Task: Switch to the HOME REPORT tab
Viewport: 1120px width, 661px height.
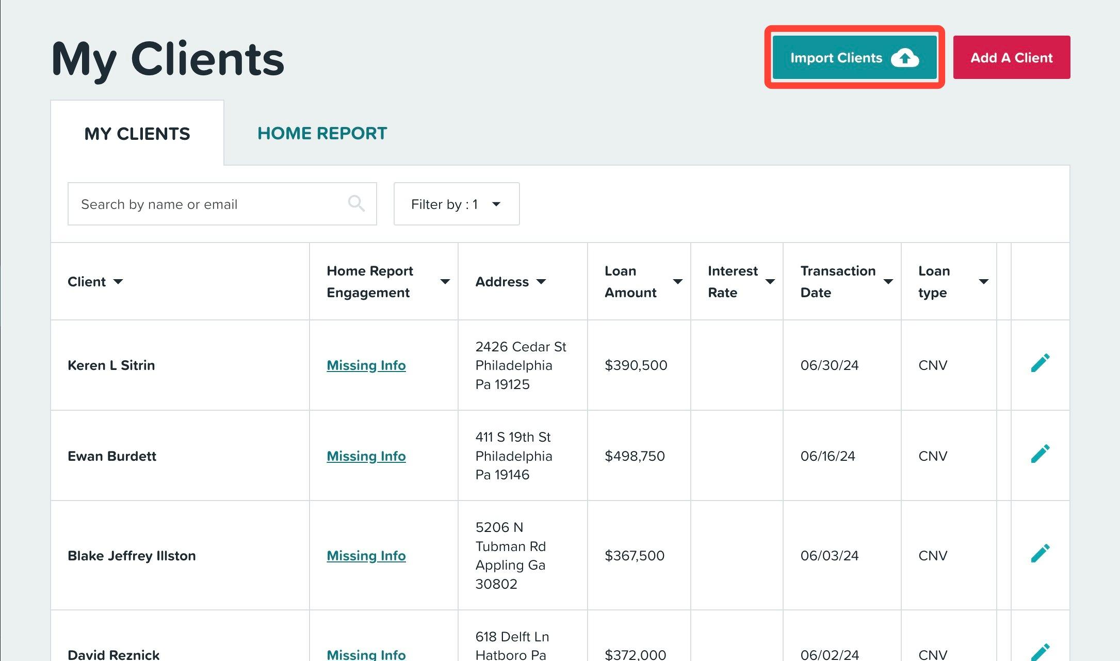Action: tap(322, 132)
